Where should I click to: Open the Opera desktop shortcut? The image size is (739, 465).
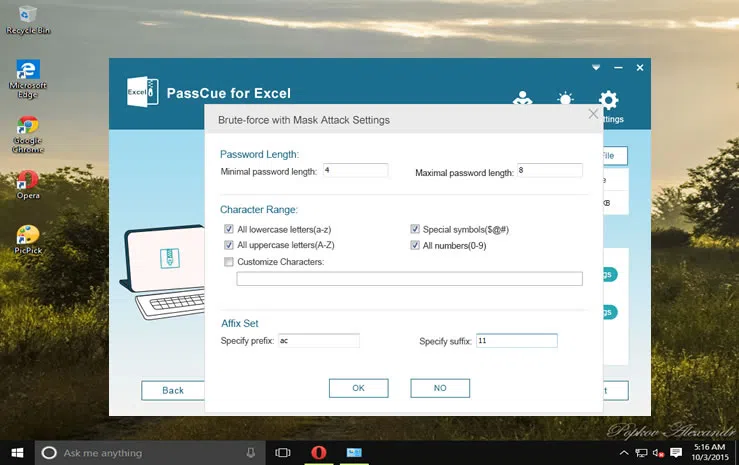[x=27, y=185]
